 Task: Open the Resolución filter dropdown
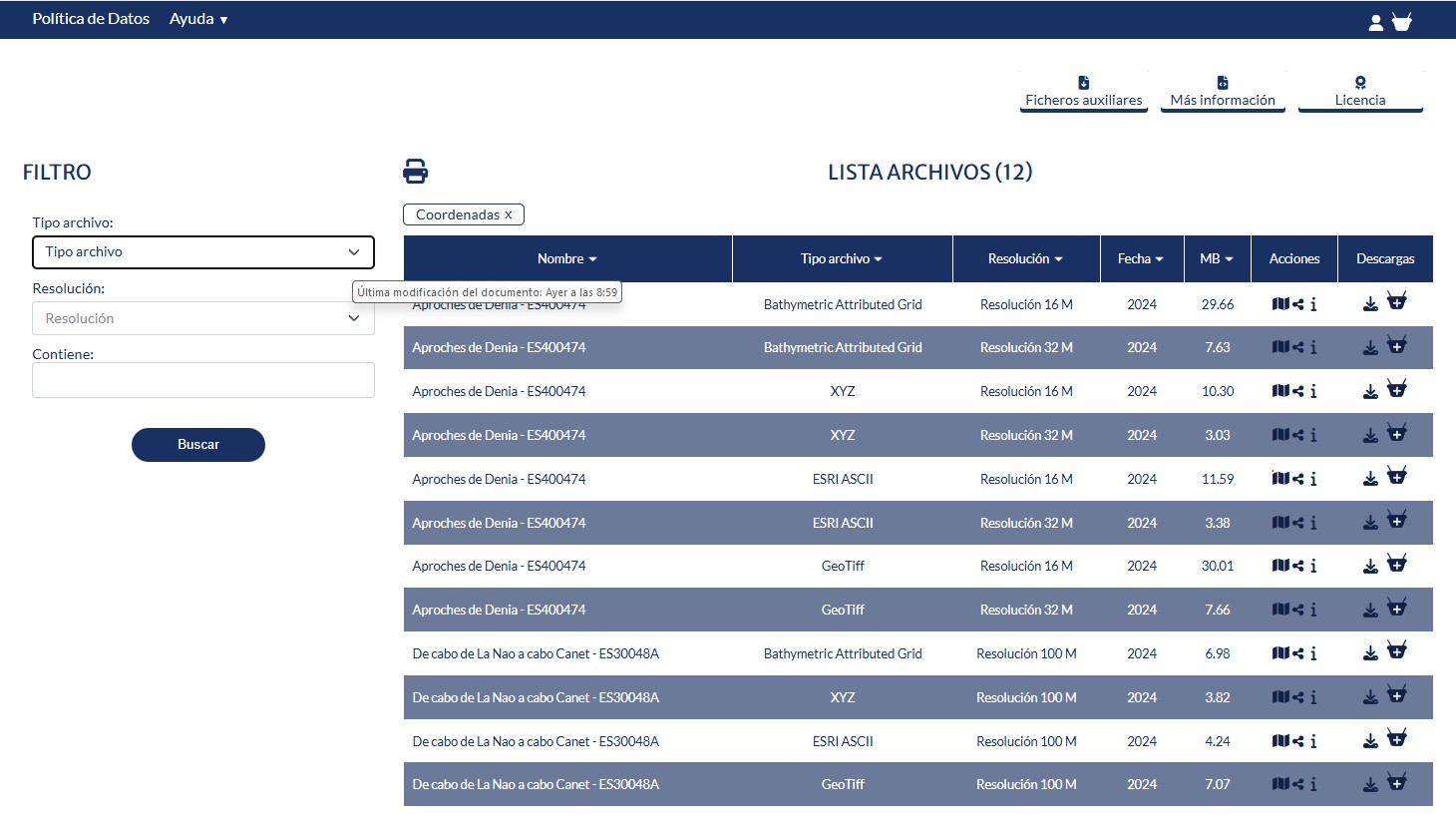202,317
